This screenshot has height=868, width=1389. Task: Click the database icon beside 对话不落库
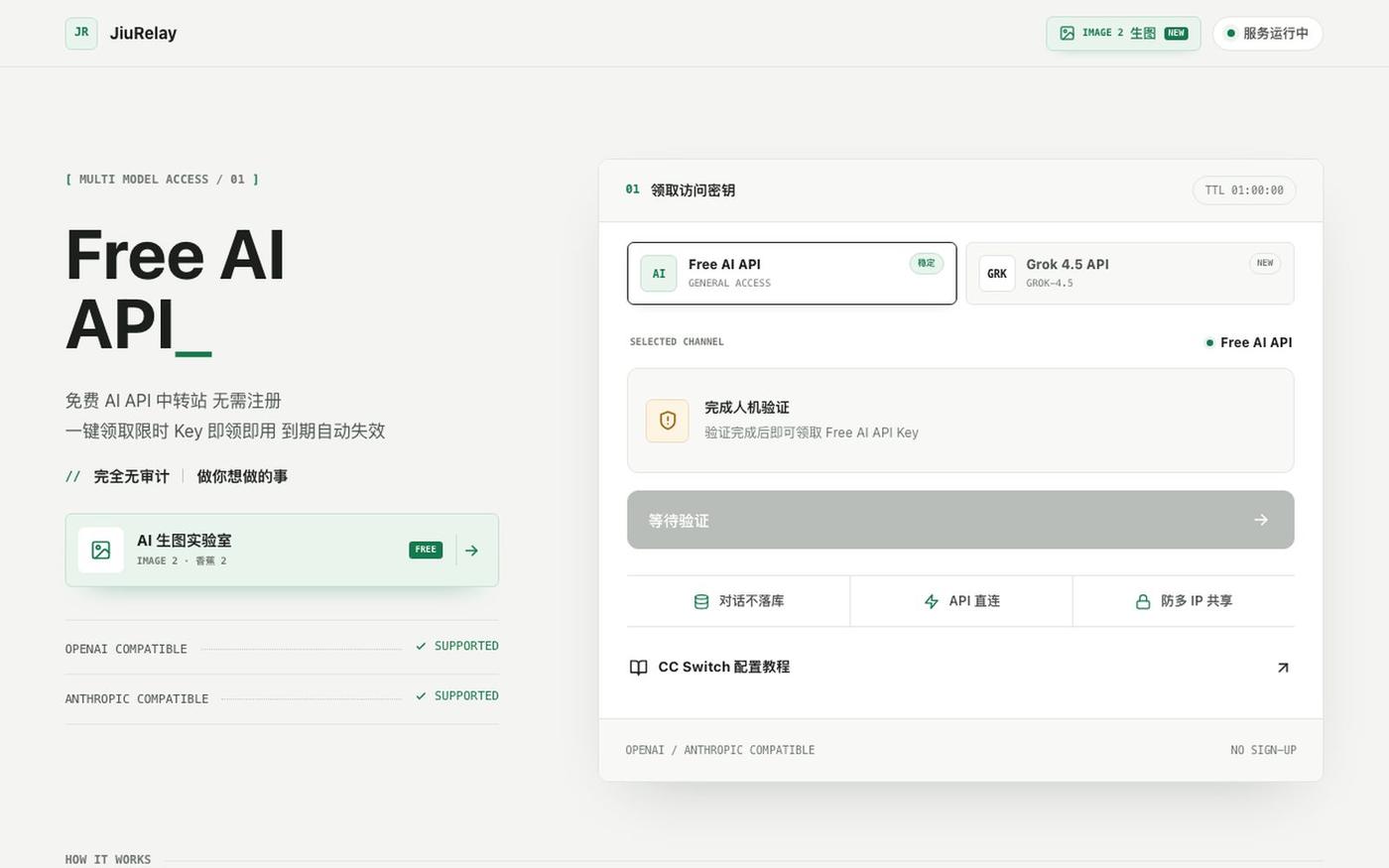[701, 601]
